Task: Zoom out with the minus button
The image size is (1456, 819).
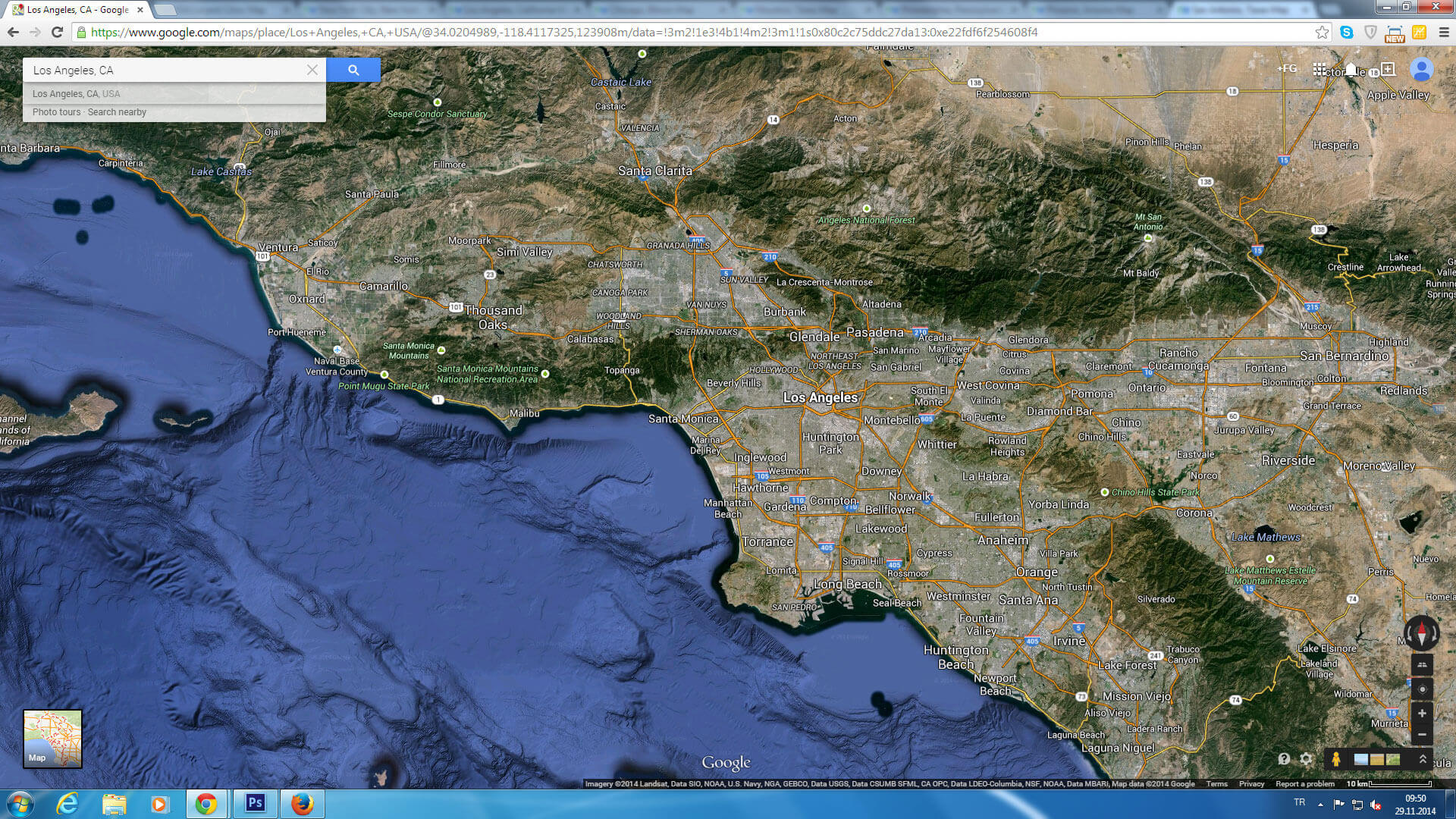Action: 1422,734
